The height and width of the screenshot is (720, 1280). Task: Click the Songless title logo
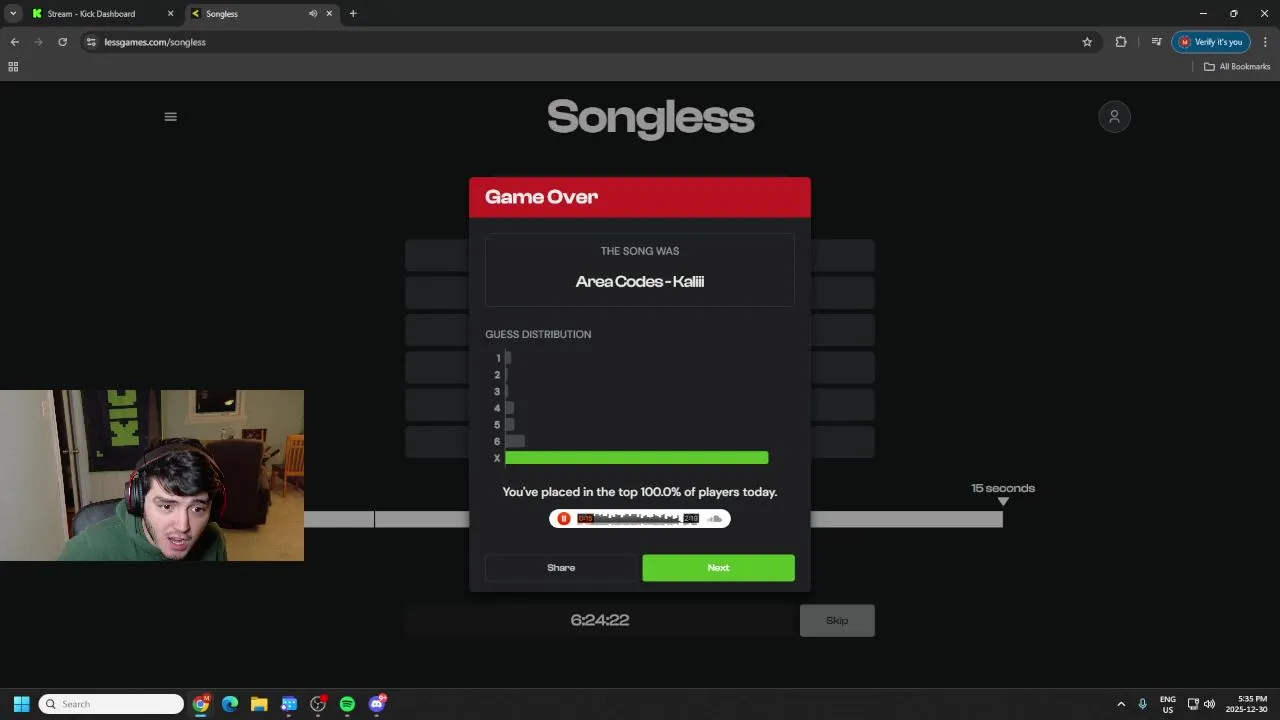point(651,117)
